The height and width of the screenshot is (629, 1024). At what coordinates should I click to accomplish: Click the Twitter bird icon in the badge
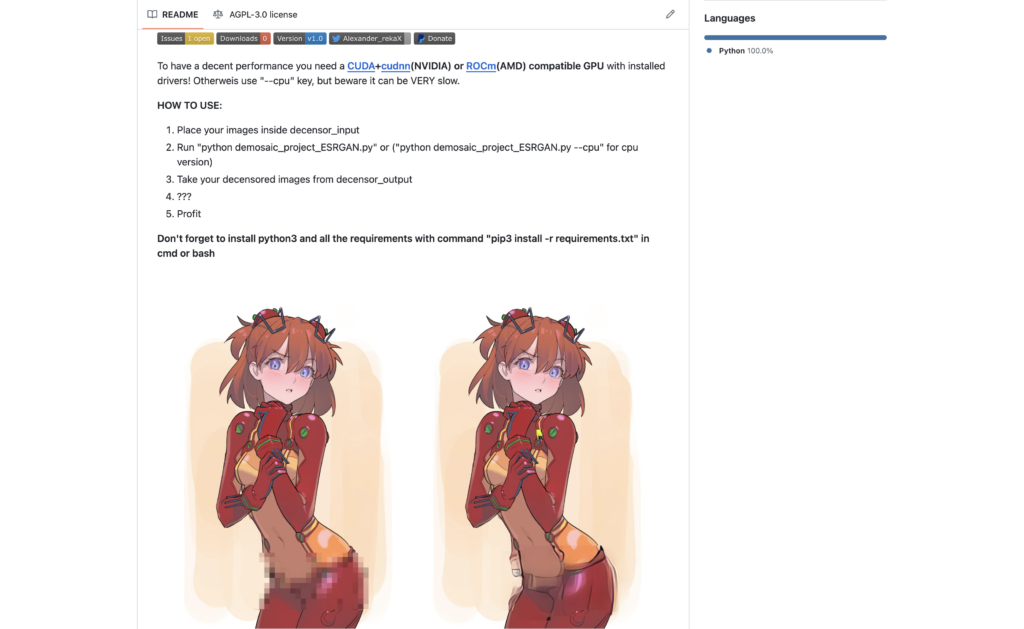point(336,39)
